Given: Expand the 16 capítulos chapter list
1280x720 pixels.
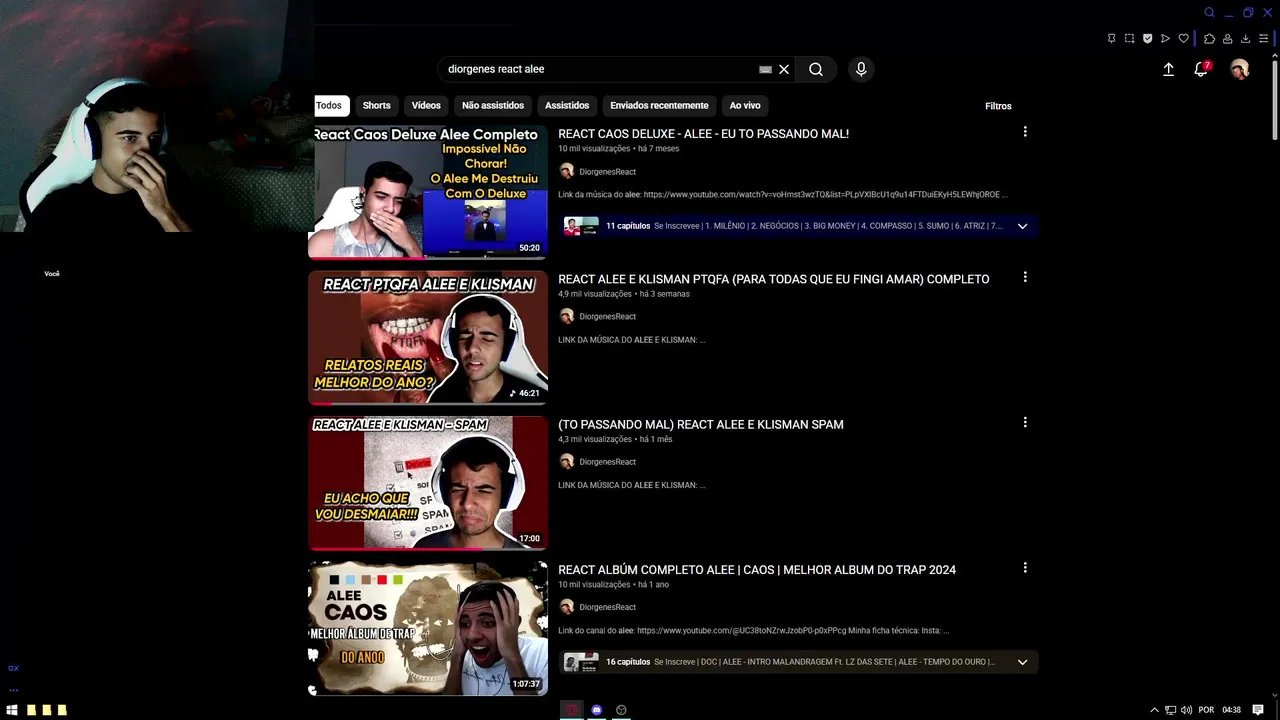Looking at the screenshot, I should point(1022,662).
